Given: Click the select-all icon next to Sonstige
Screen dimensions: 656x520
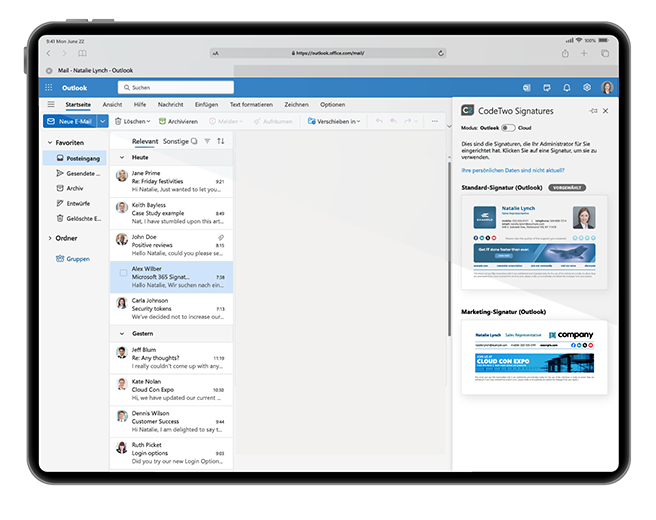Looking at the screenshot, I should (194, 141).
